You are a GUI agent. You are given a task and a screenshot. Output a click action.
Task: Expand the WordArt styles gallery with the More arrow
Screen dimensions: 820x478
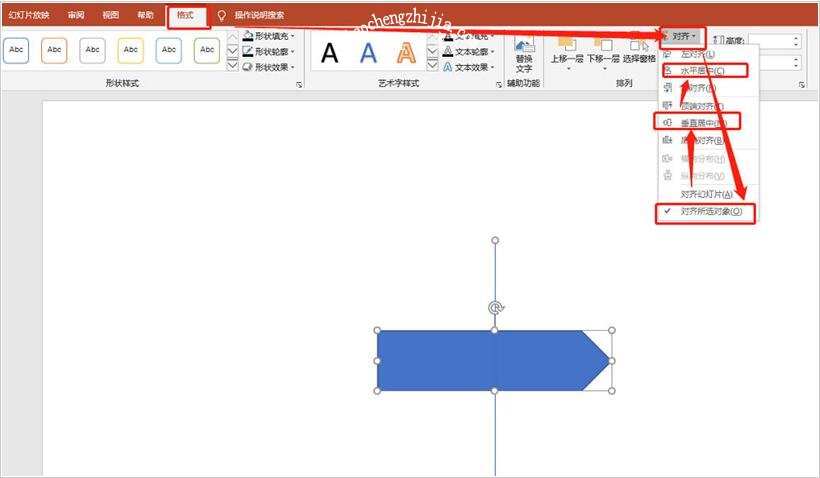pos(432,65)
